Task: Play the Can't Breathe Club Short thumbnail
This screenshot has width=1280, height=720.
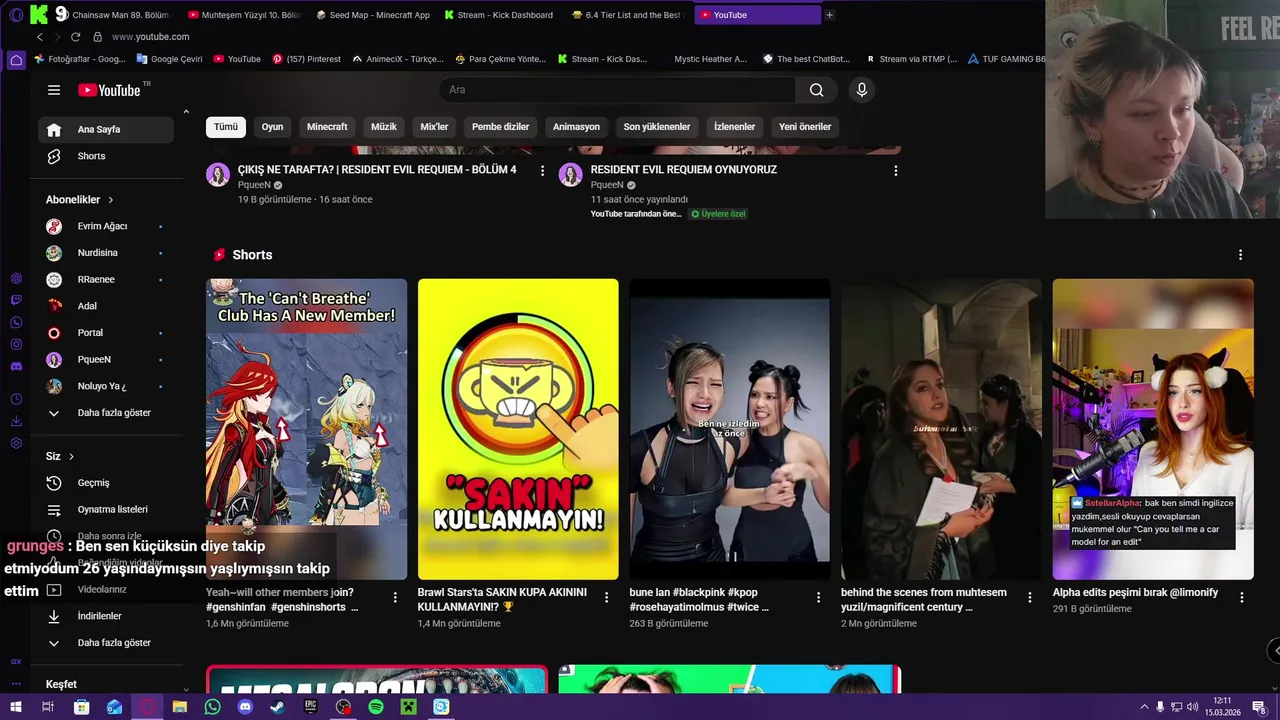Action: (306, 429)
